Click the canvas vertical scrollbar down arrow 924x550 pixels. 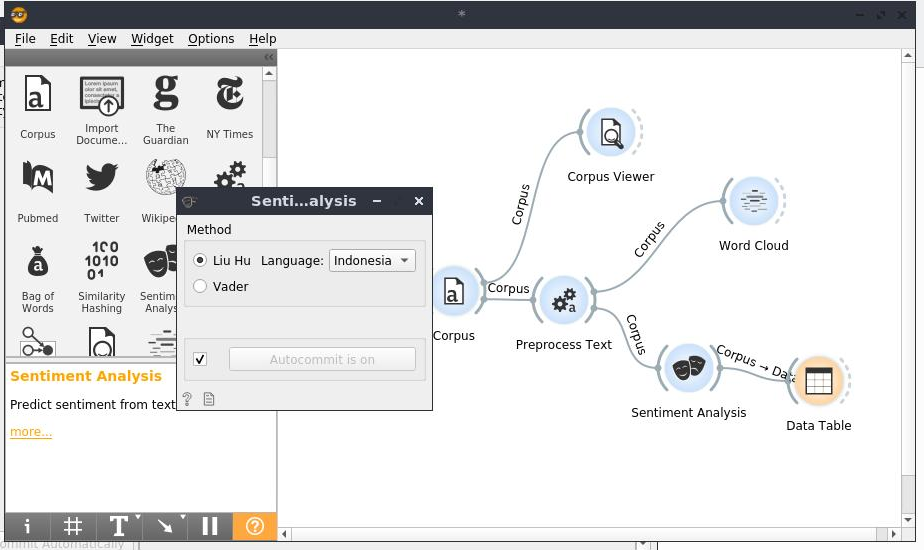click(908, 520)
